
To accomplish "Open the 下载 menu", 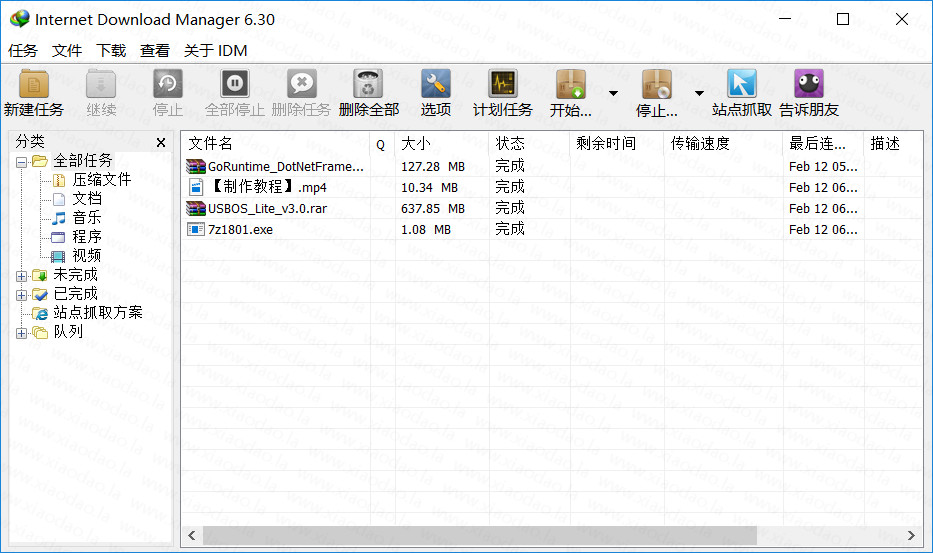I will (x=111, y=51).
